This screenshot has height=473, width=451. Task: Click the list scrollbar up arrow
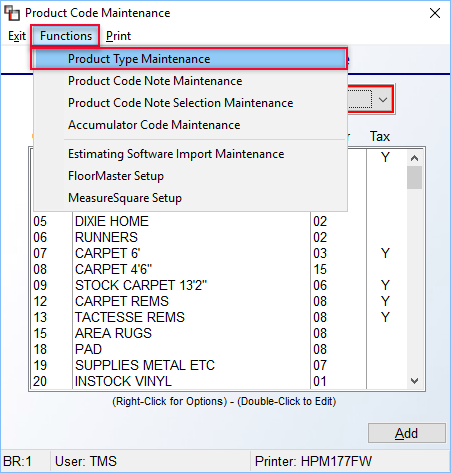pyautogui.click(x=414, y=158)
